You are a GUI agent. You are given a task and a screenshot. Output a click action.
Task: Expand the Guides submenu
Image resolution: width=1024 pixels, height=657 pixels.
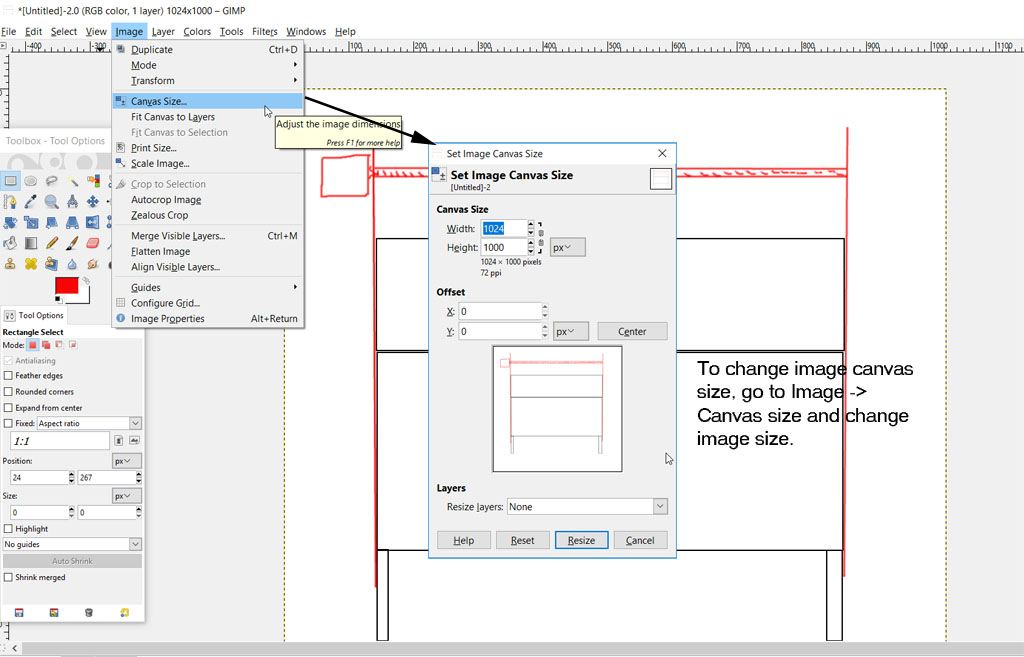208,287
